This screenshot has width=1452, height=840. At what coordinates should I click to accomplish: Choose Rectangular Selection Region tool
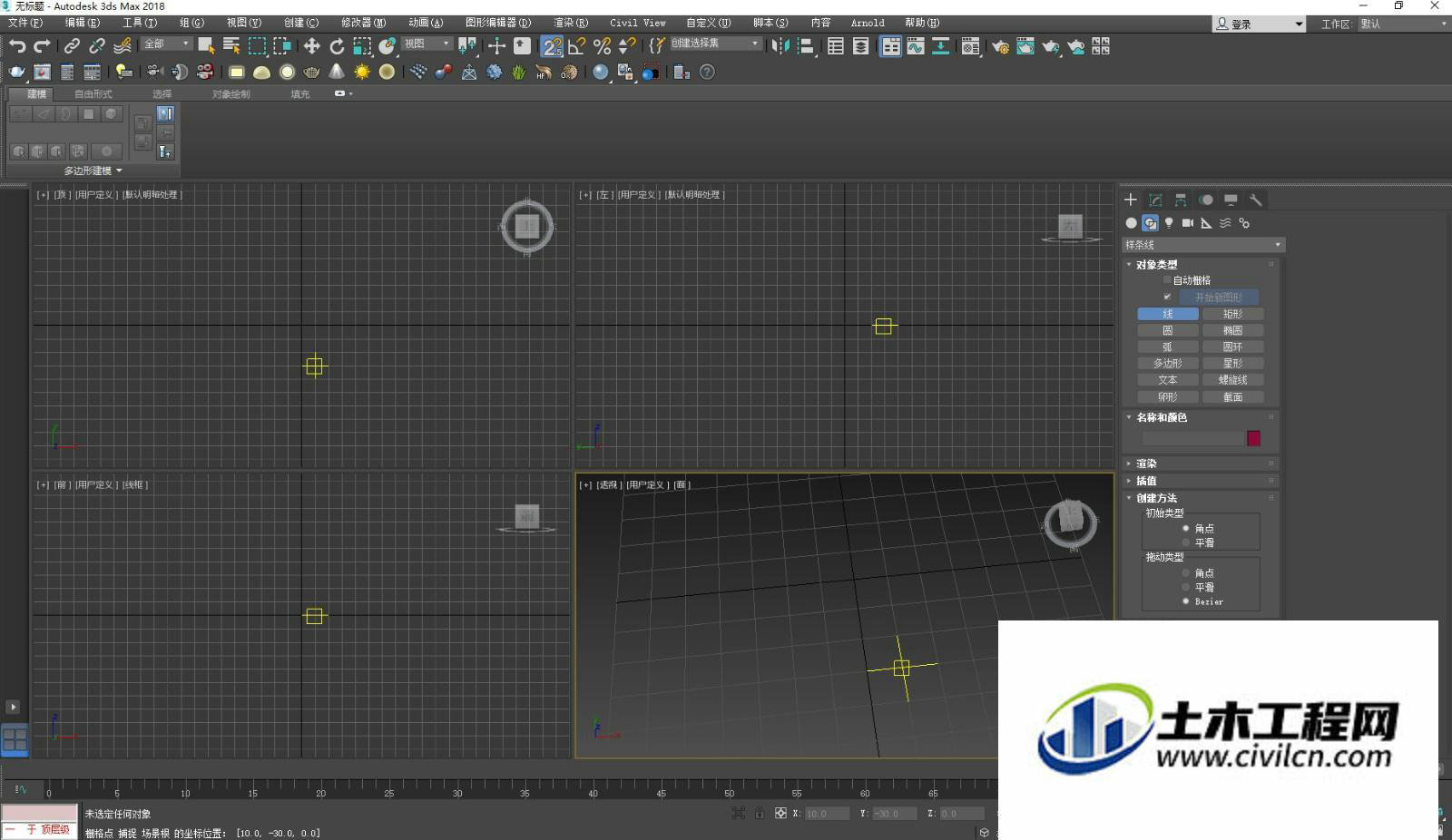[257, 46]
